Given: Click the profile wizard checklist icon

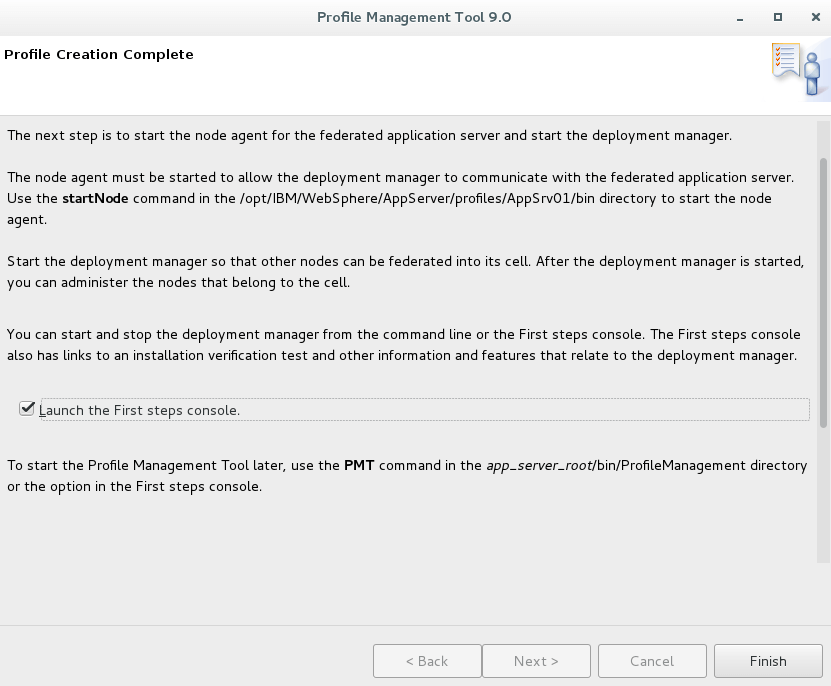Looking at the screenshot, I should (785, 60).
